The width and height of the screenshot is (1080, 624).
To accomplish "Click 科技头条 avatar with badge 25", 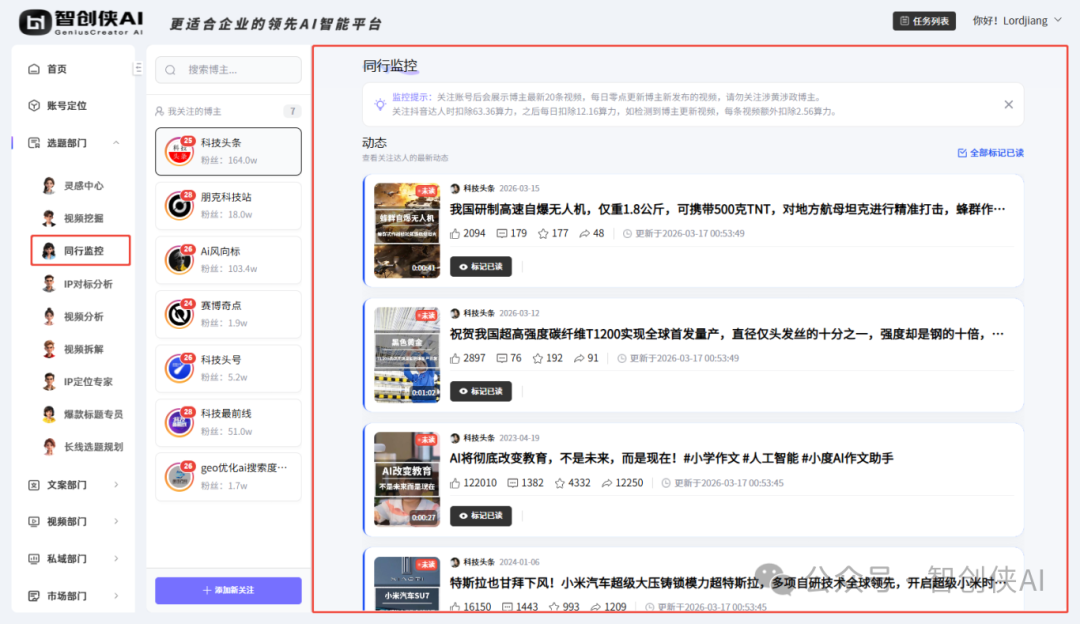I will click(x=180, y=151).
